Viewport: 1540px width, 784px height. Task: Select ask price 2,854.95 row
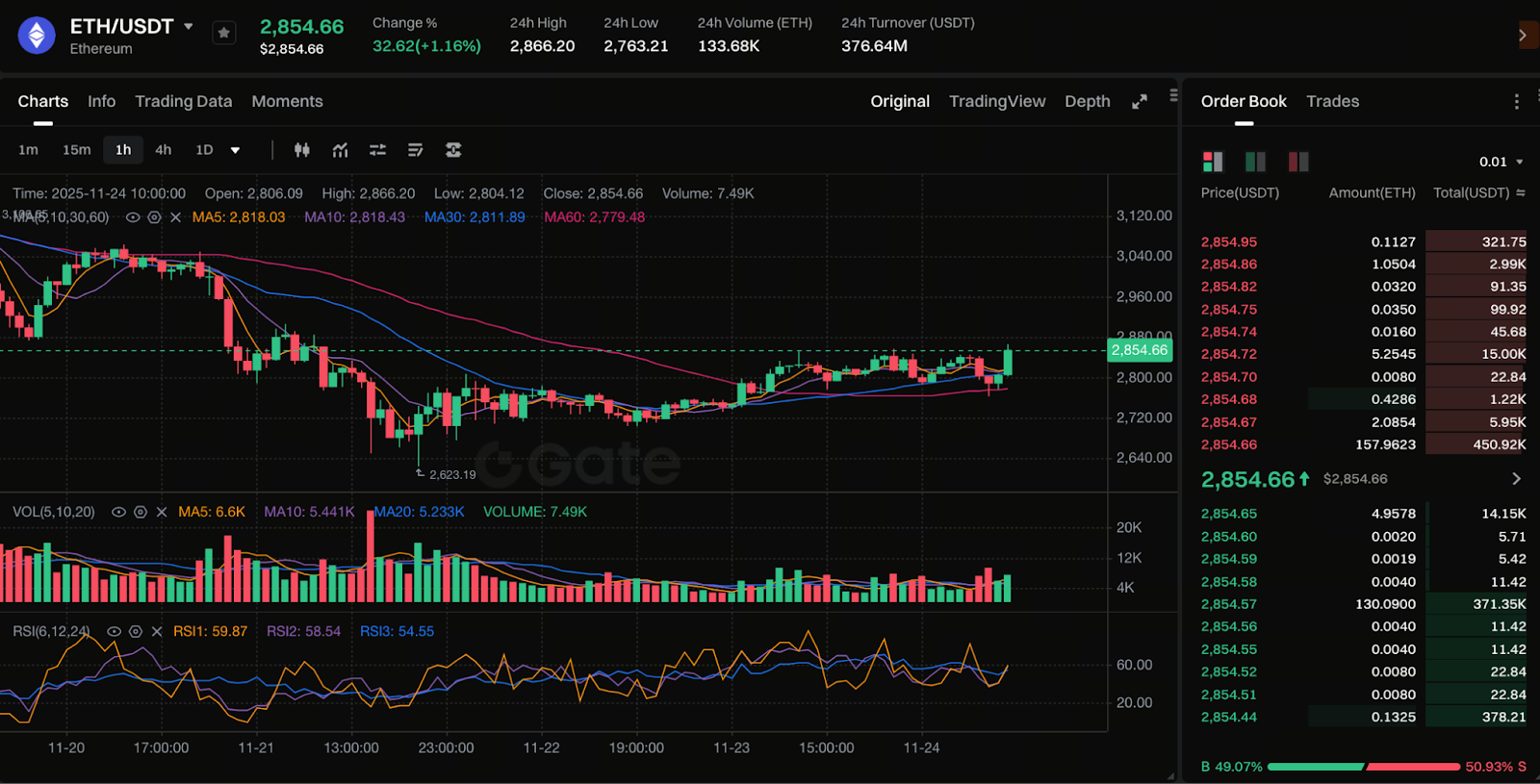click(x=1363, y=242)
